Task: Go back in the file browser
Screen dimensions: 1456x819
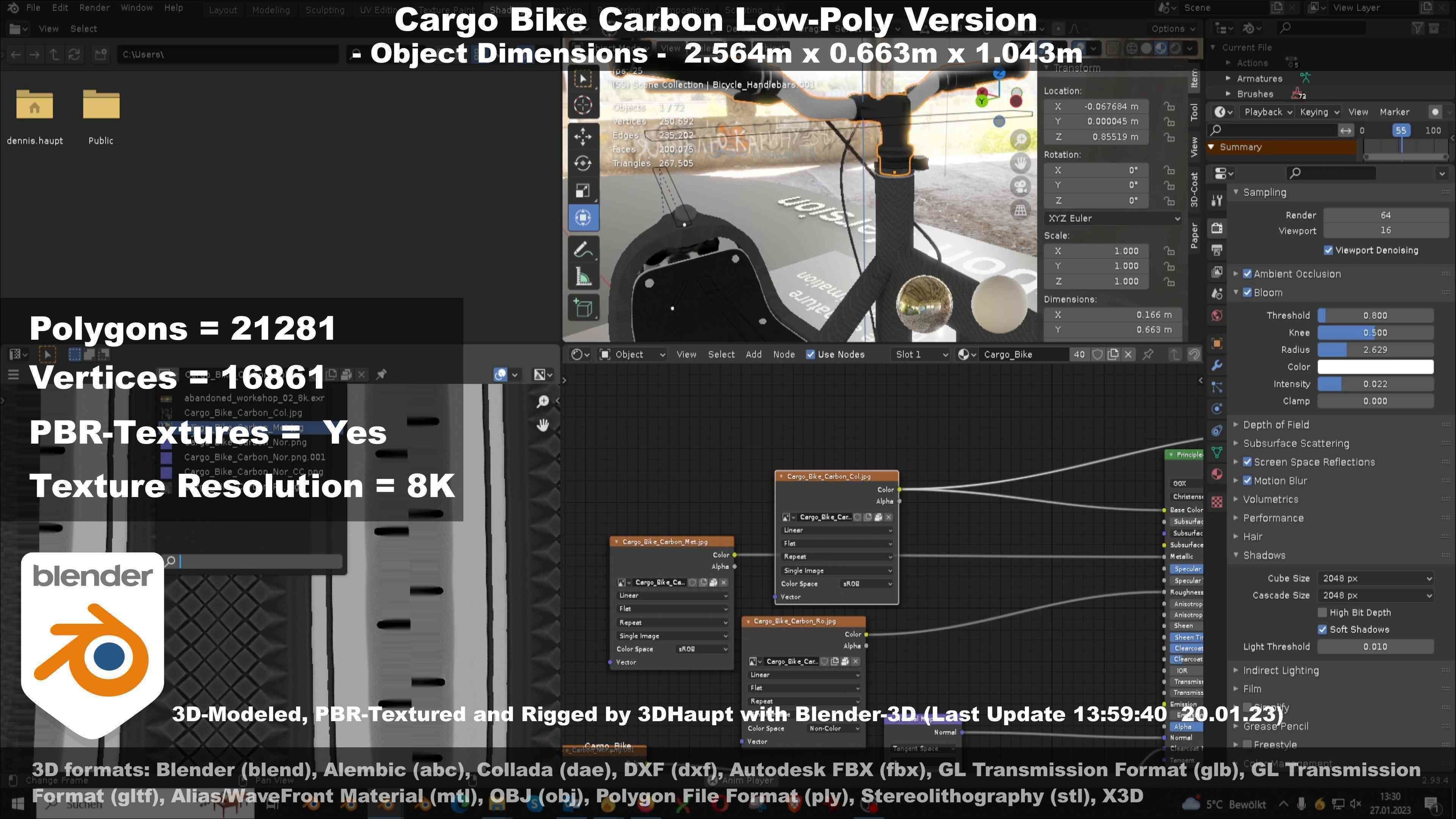Action: (x=16, y=54)
